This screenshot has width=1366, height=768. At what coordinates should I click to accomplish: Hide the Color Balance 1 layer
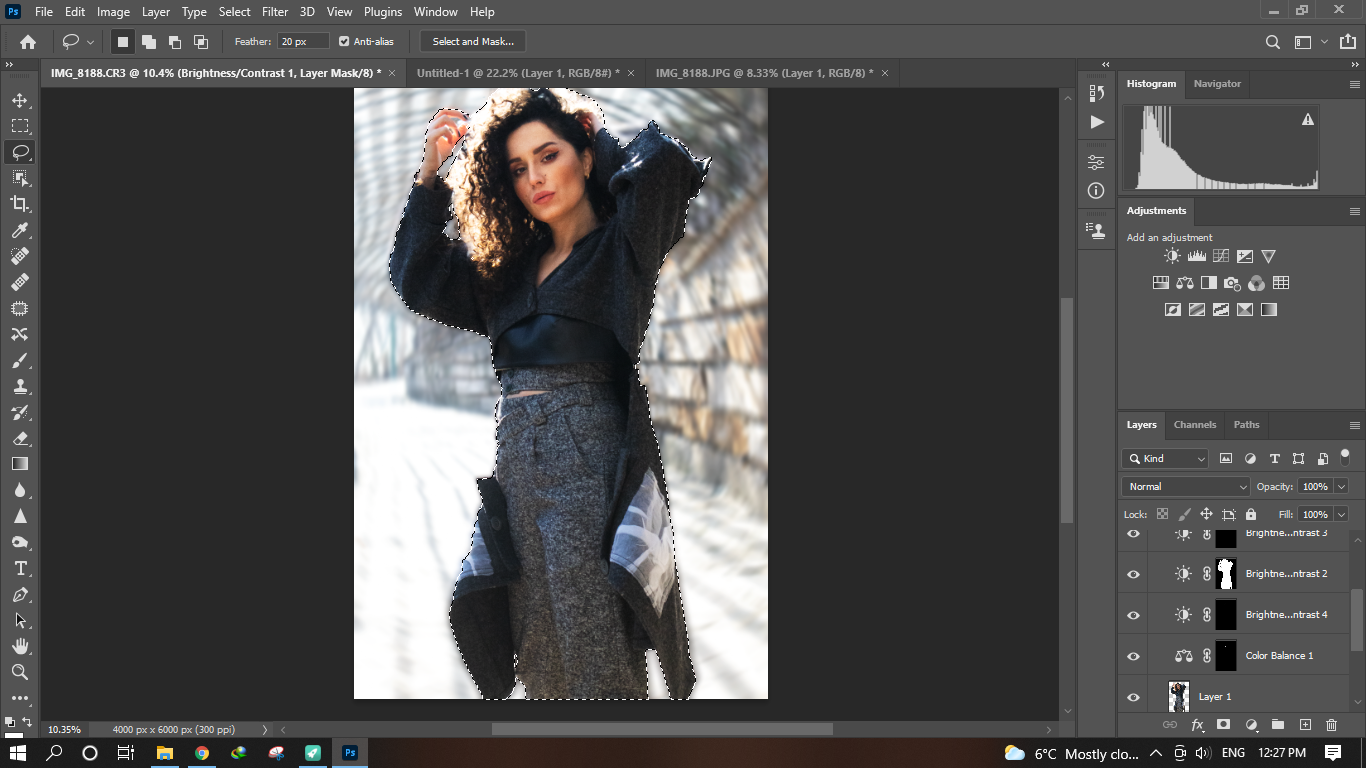click(1133, 656)
